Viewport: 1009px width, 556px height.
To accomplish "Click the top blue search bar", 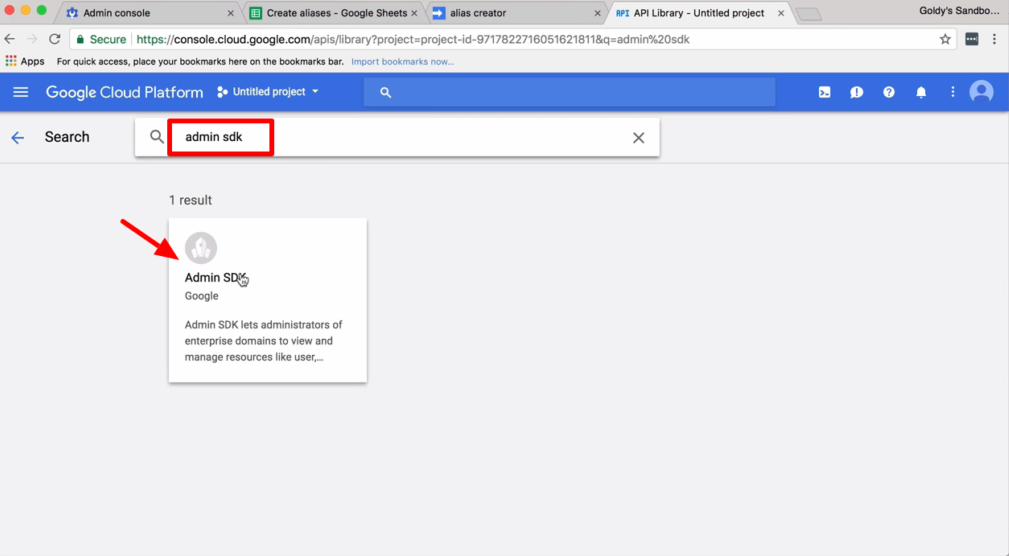I will 569,92.
